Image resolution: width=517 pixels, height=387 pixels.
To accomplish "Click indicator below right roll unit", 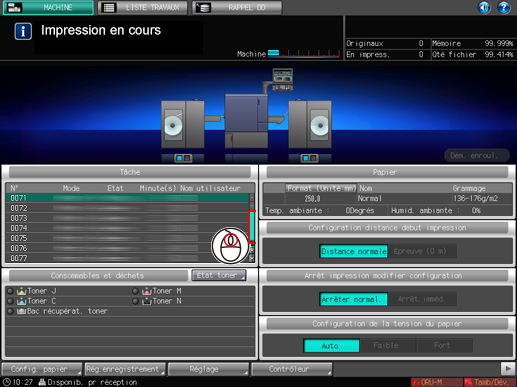I will [x=309, y=158].
